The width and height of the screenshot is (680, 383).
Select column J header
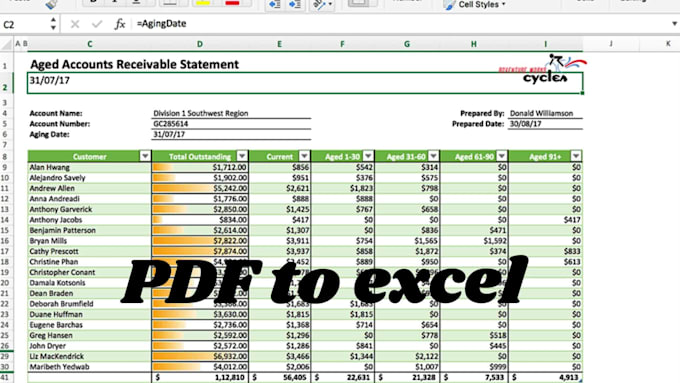[611, 44]
